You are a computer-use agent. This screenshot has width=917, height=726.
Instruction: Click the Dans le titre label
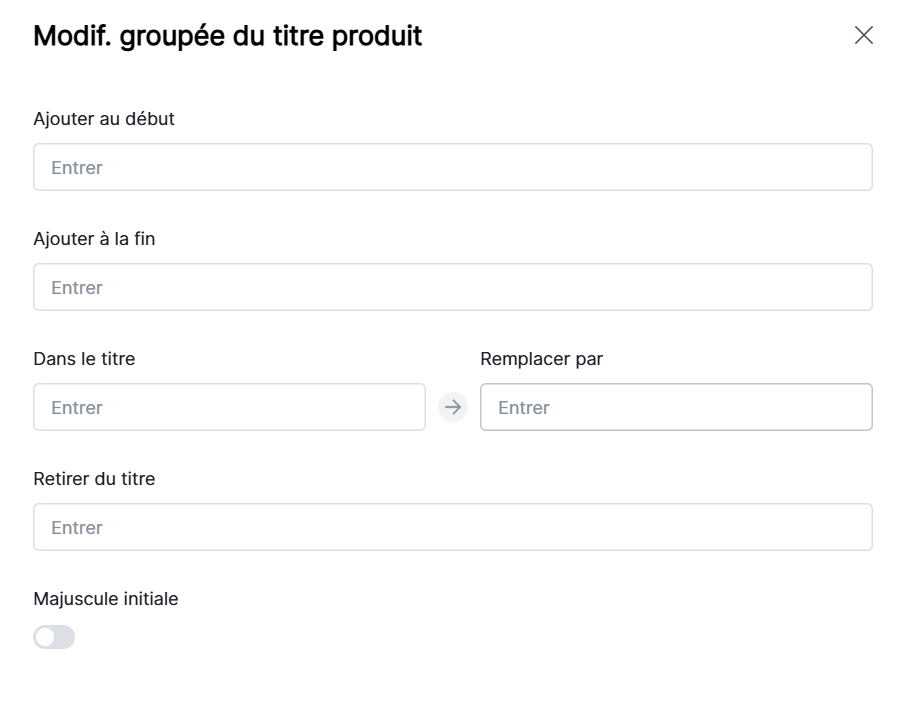(x=84, y=359)
